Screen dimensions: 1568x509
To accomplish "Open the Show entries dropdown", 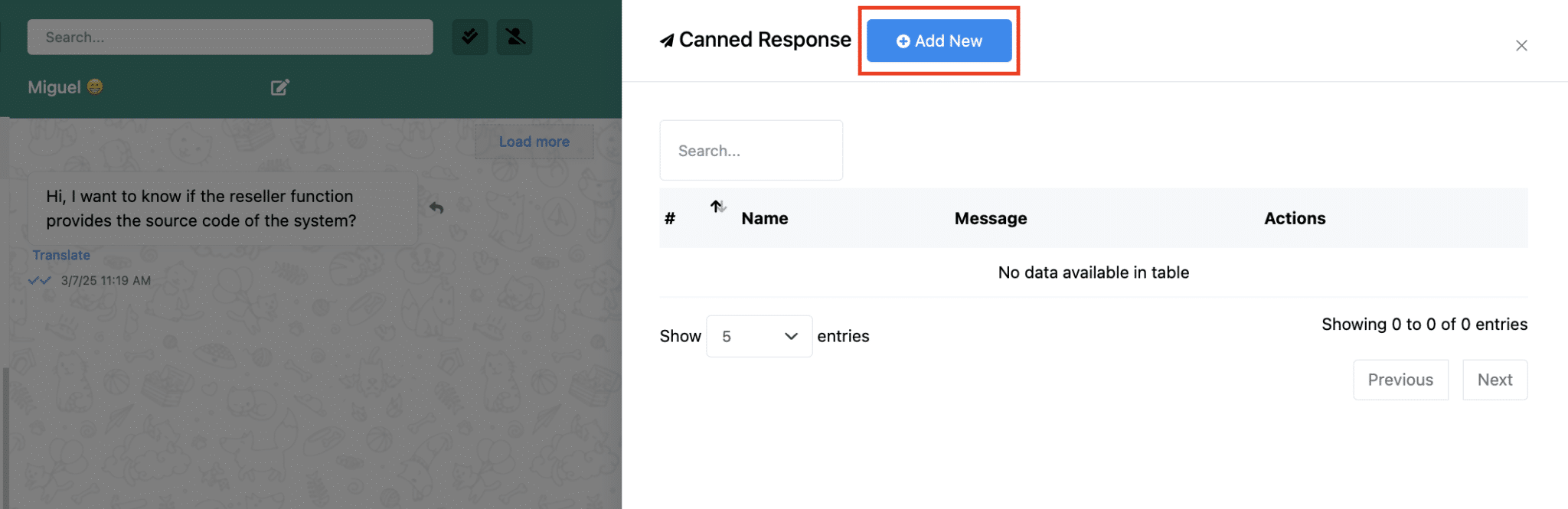I will pyautogui.click(x=758, y=336).
